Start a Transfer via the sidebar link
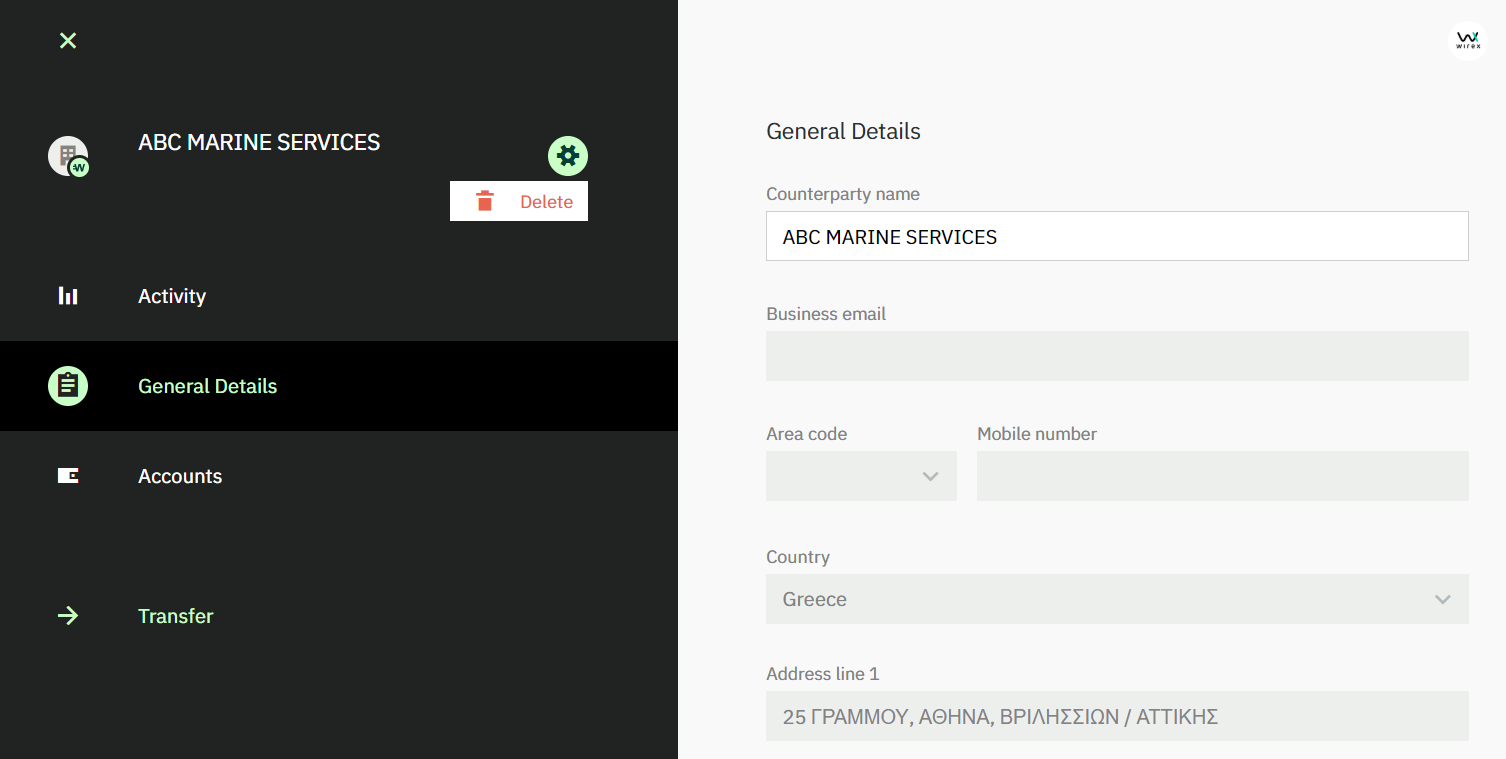Image resolution: width=1506 pixels, height=759 pixels. pyautogui.click(x=176, y=616)
